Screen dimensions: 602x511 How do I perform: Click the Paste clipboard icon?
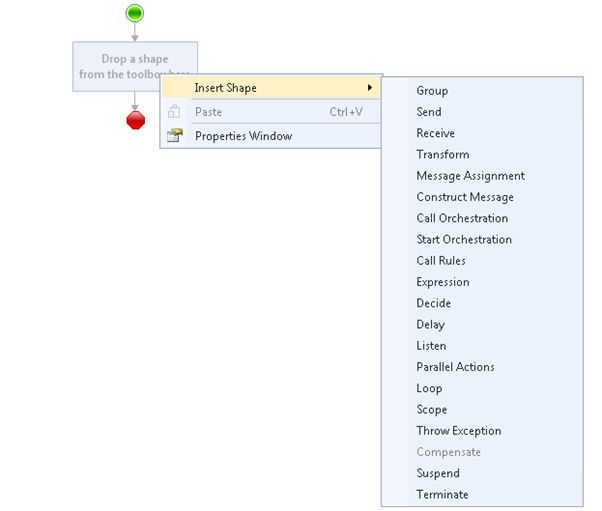pyautogui.click(x=174, y=112)
